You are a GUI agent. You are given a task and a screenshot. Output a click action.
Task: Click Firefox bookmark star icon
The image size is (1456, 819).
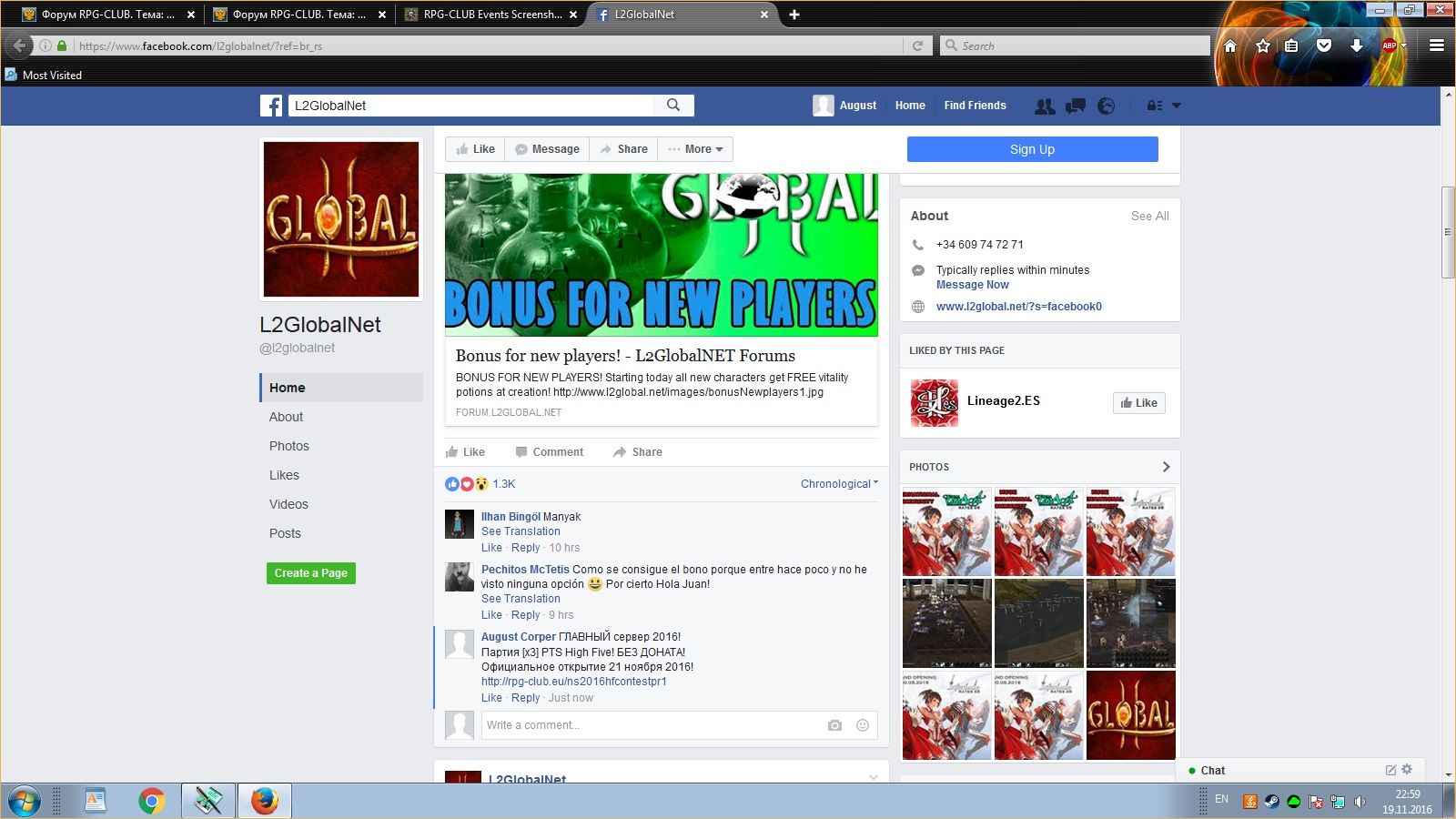1262,45
